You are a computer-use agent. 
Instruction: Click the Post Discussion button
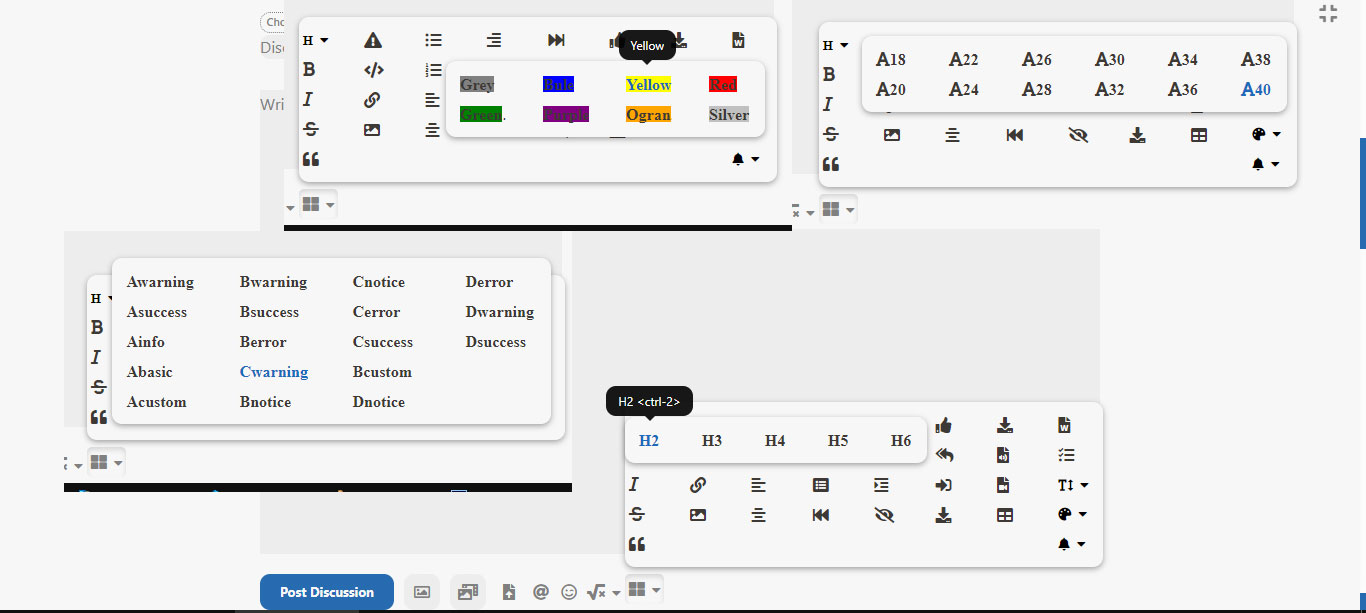pos(327,592)
